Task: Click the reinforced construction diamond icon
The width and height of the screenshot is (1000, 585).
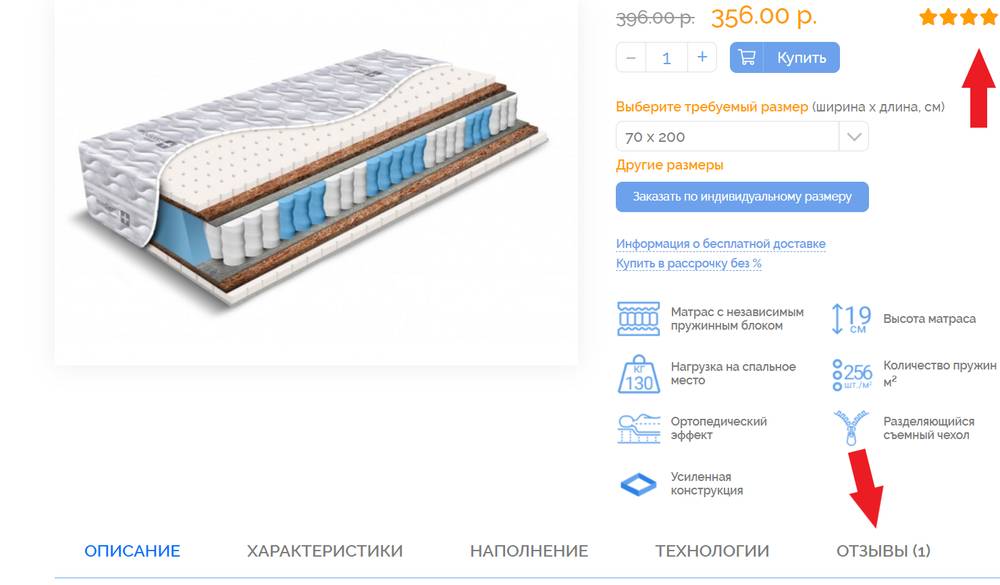Action: click(x=638, y=484)
